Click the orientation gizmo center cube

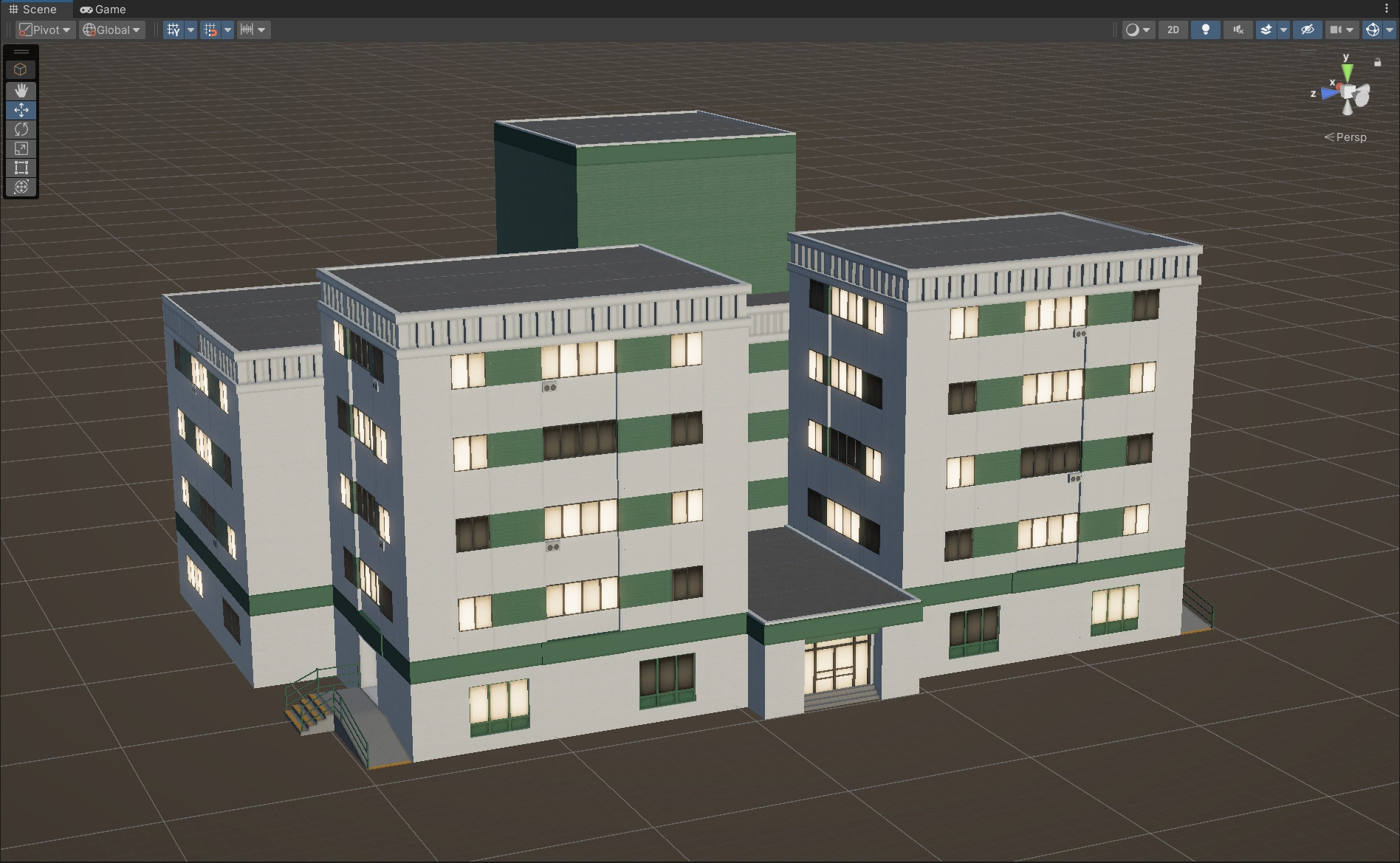pos(1349,92)
